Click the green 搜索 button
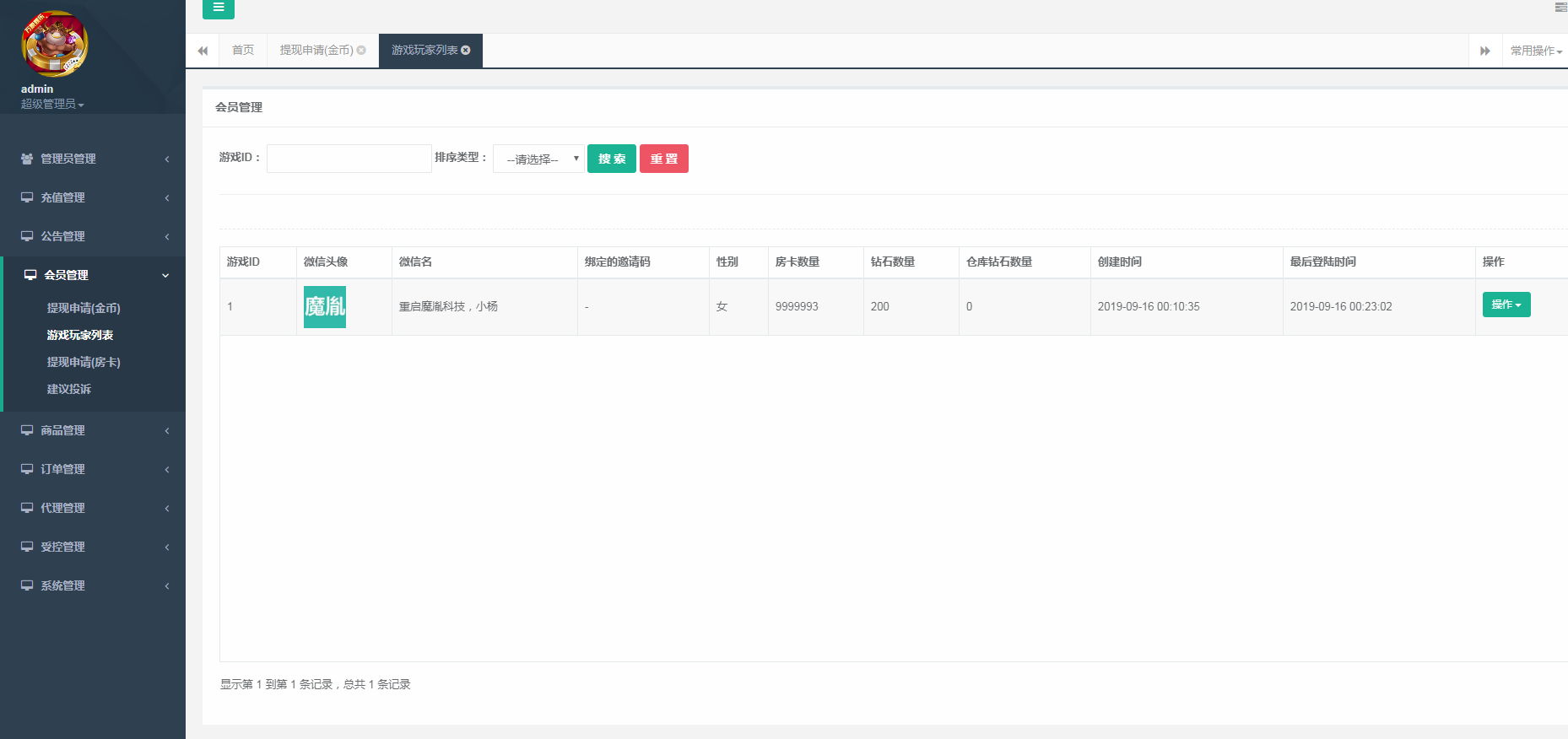Screen dimensions: 1568x739 click(611, 159)
